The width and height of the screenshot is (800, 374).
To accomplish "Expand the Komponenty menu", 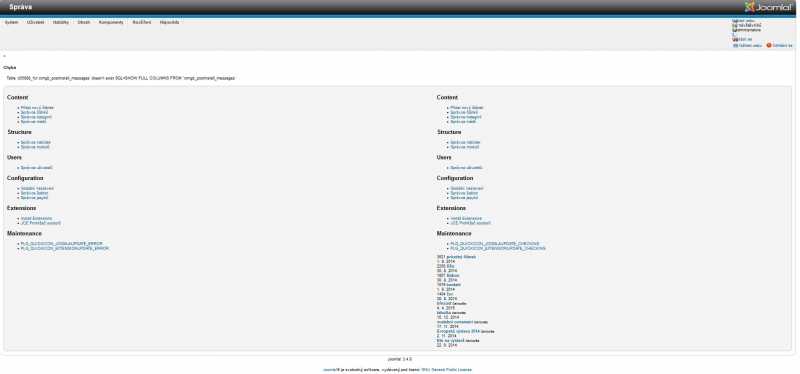I will point(111,22).
